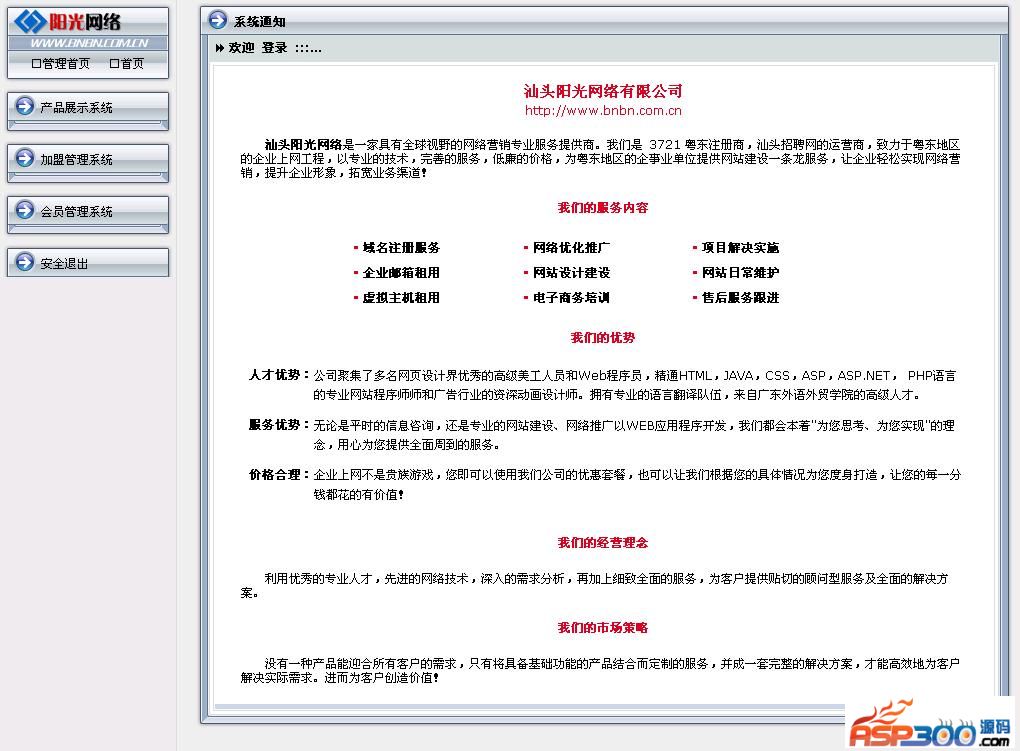Click the 系统通知 panel title

coord(260,21)
